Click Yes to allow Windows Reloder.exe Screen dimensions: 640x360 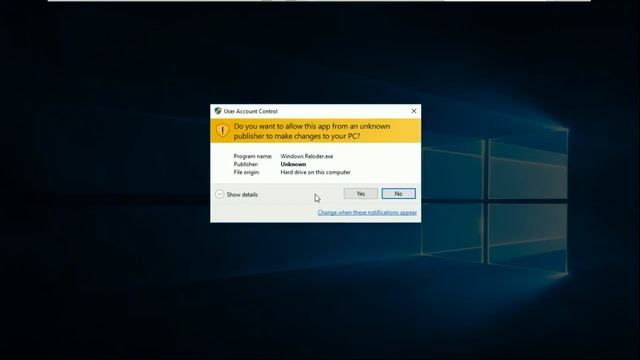(x=360, y=194)
